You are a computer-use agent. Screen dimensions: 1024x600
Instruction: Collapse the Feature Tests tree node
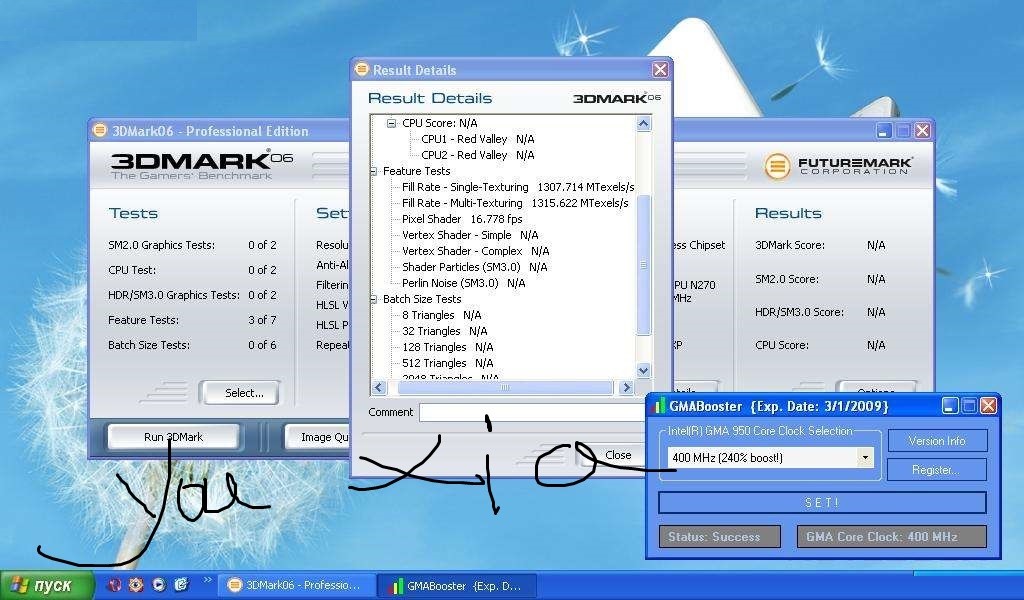click(x=373, y=171)
